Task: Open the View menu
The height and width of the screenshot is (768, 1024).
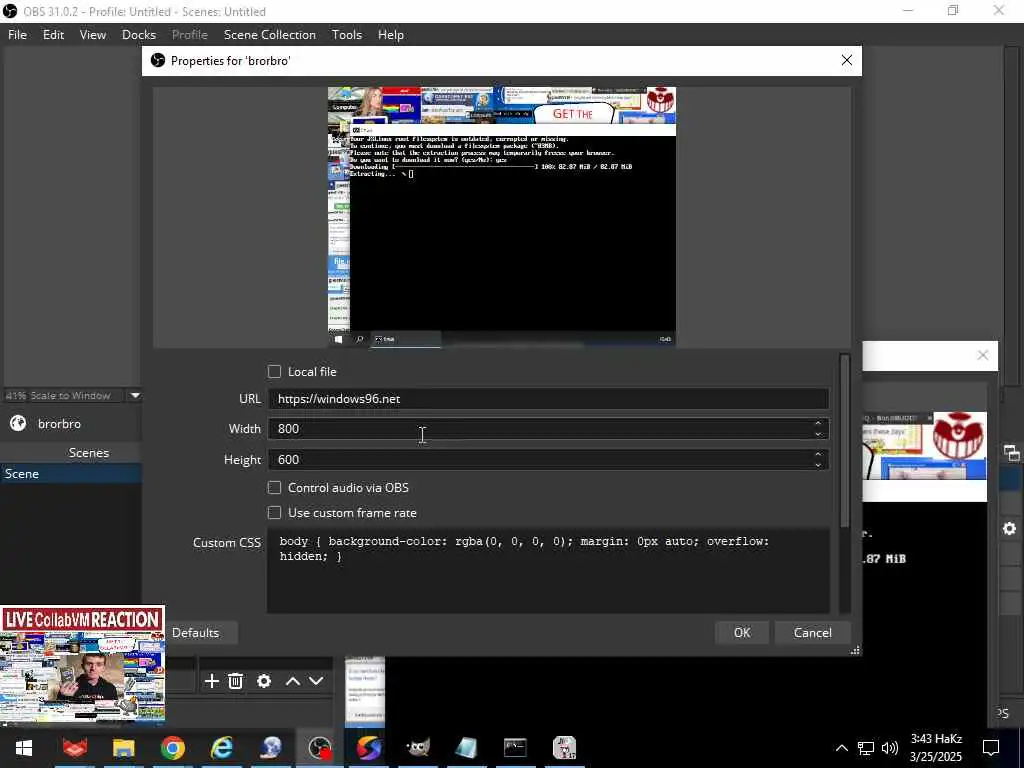Action: (x=93, y=35)
